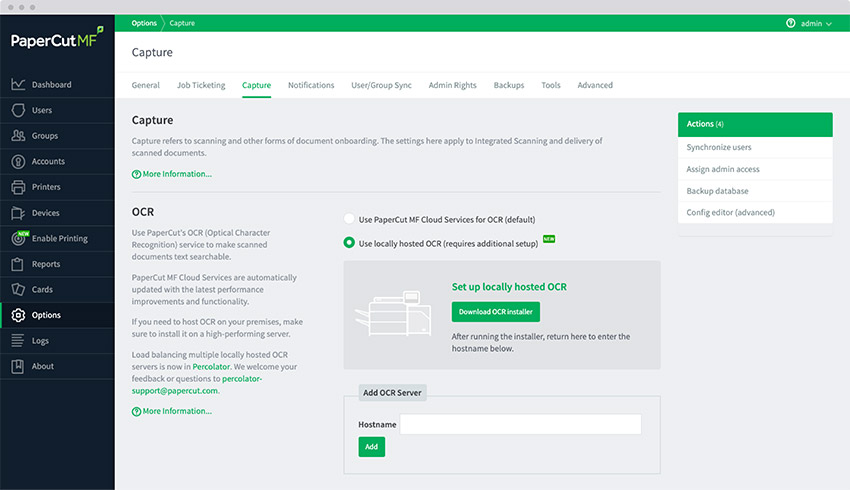Viewport: 850px width, 490px height.
Task: Click More Information link under OCR description
Action: [x=177, y=411]
